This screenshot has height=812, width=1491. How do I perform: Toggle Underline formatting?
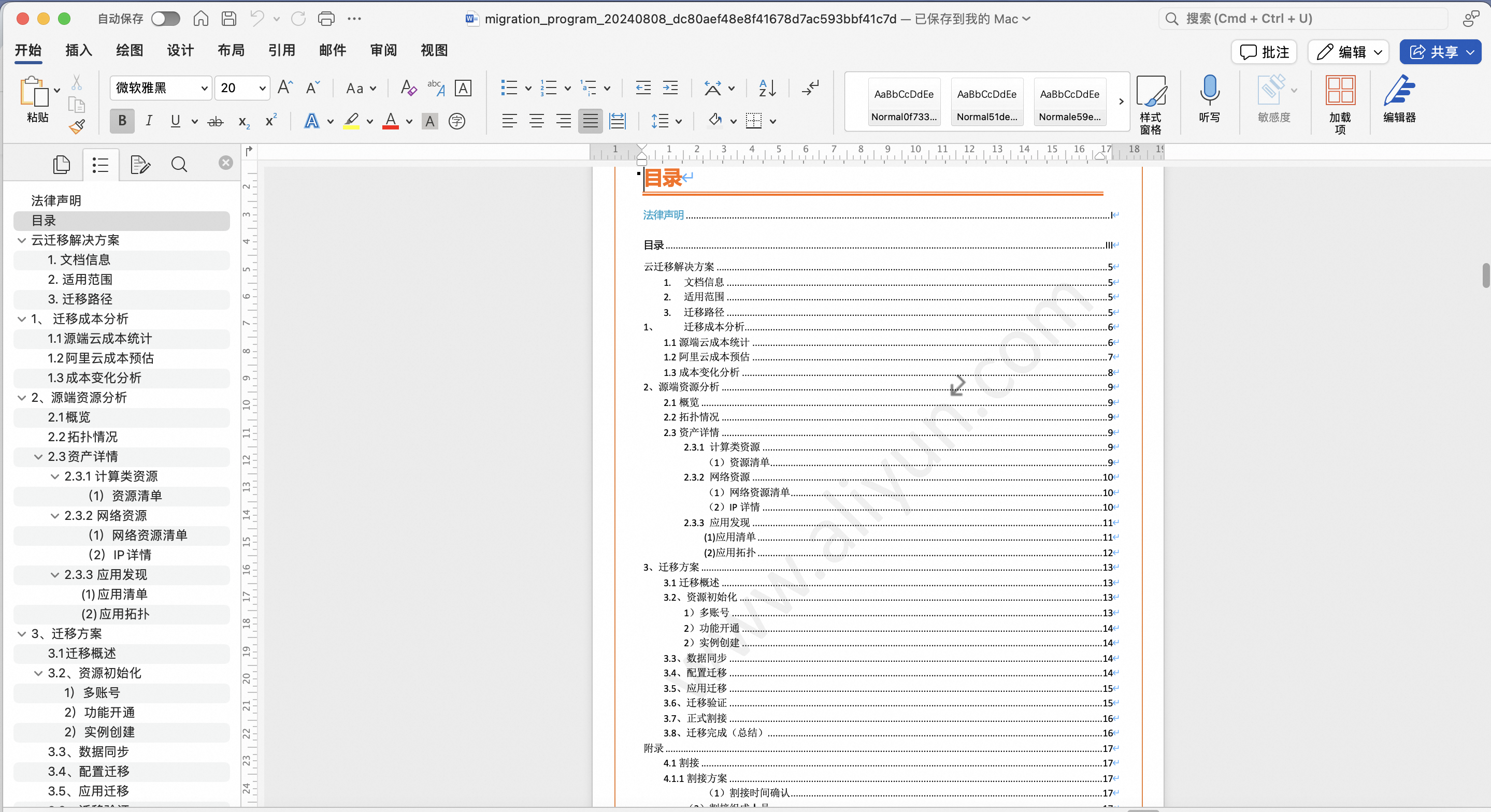(176, 121)
